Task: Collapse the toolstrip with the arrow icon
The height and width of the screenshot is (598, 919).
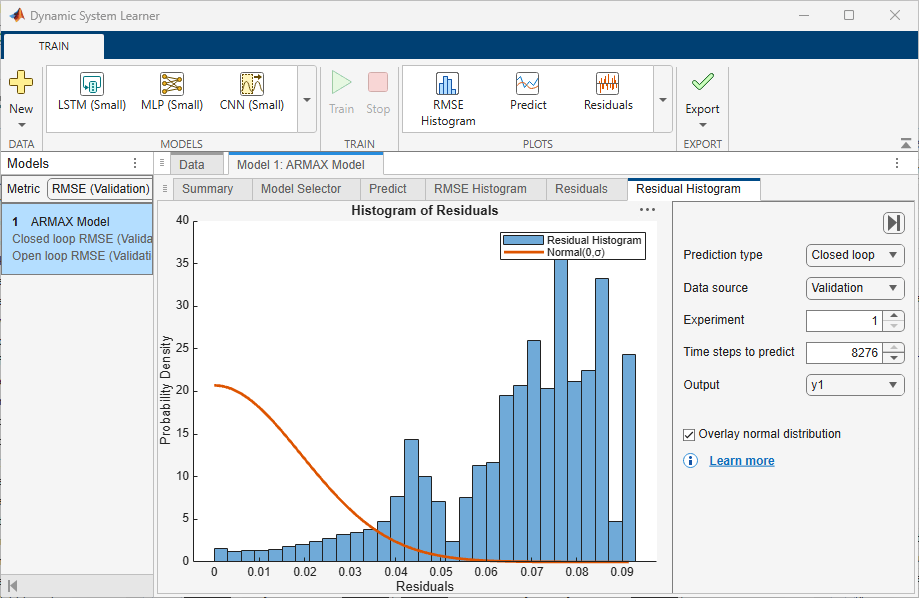Action: 906,143
